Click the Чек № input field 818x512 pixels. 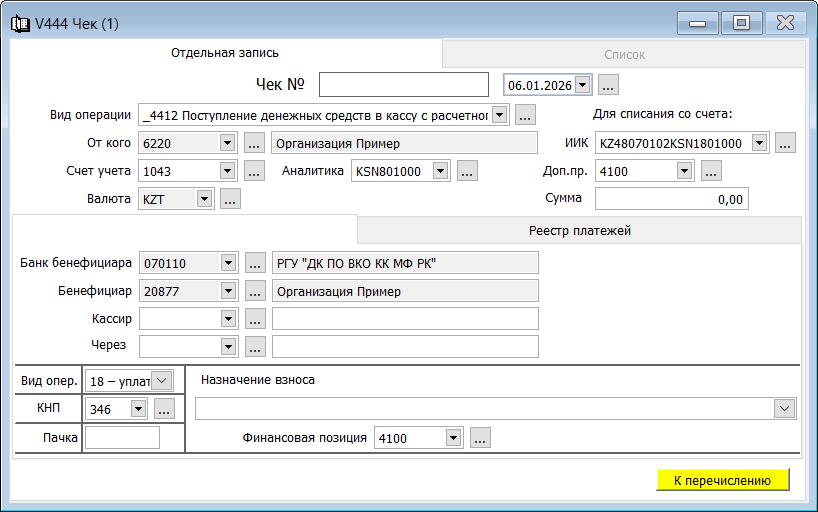pyautogui.click(x=403, y=85)
